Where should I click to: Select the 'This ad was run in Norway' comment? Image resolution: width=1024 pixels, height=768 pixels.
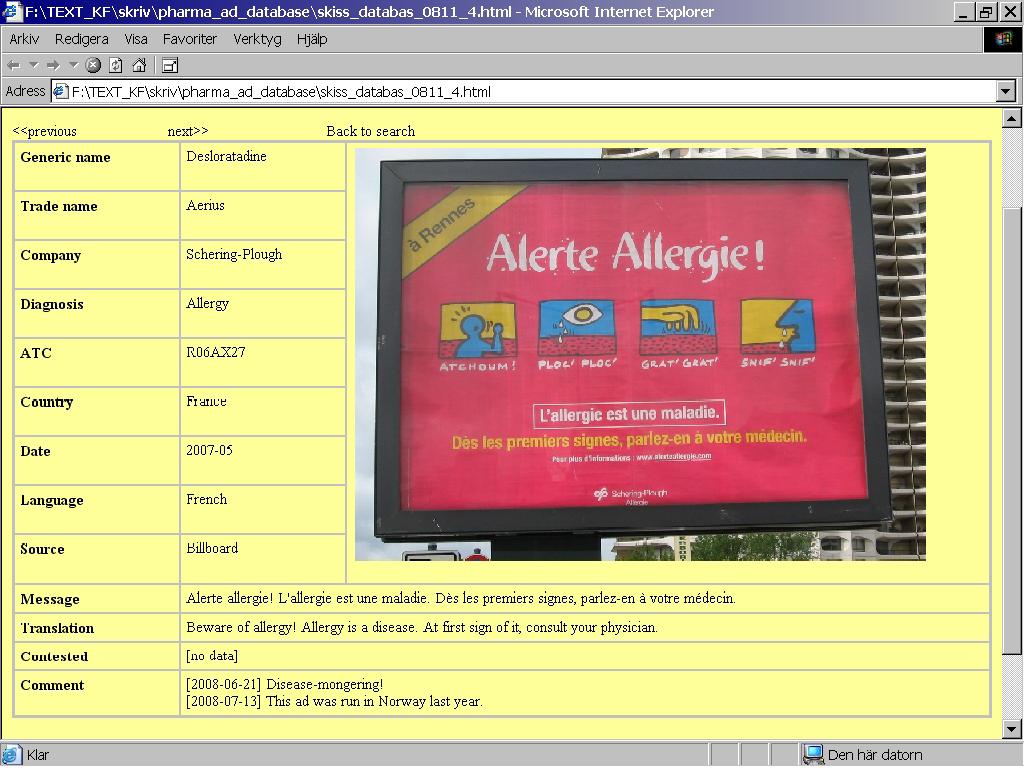[334, 701]
